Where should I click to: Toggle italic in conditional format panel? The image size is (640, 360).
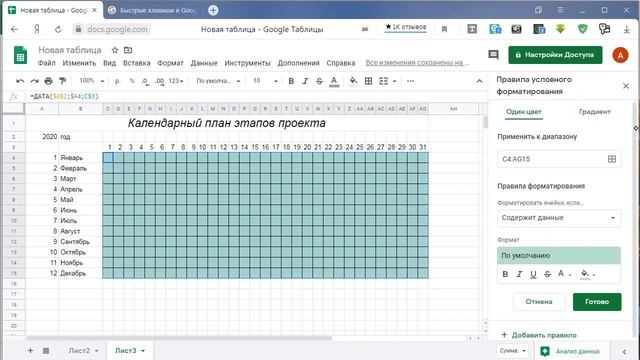pyautogui.click(x=519, y=274)
